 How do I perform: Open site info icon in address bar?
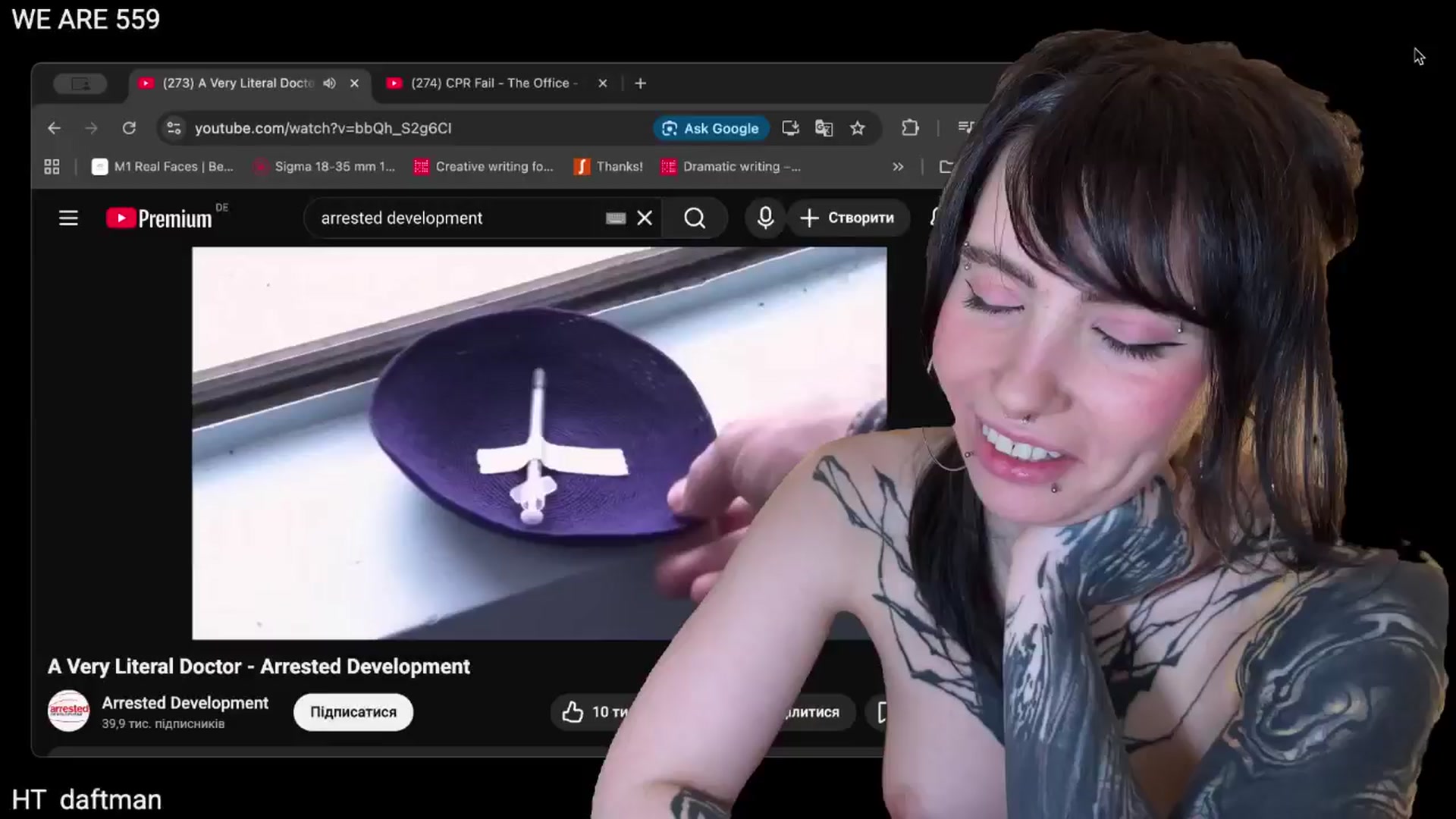[174, 128]
